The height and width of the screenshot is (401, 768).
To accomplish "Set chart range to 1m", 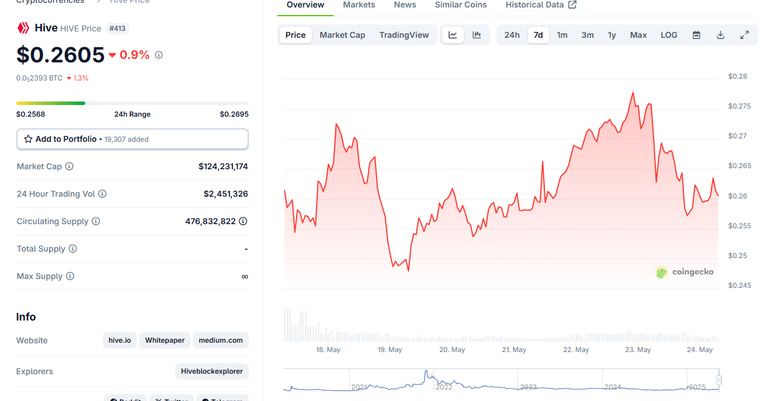I will (x=562, y=35).
